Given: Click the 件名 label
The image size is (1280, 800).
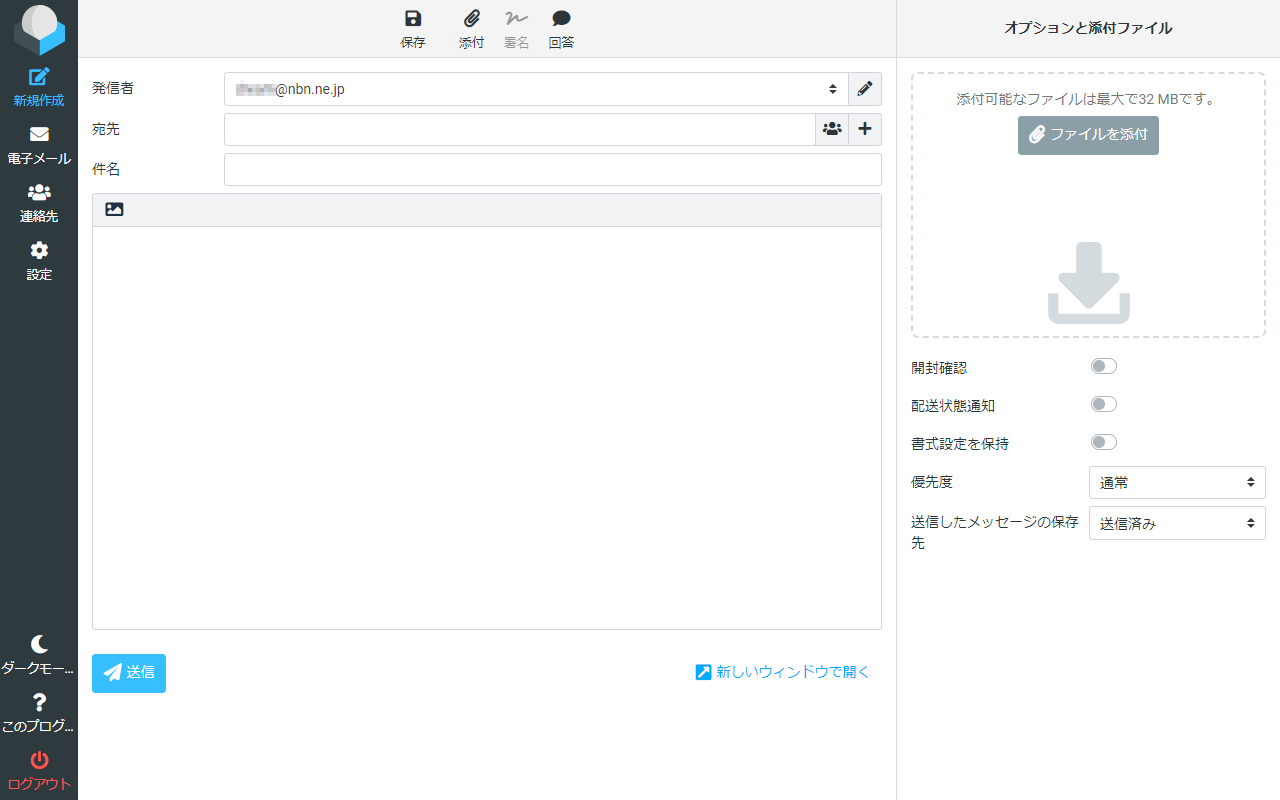Looking at the screenshot, I should [x=106, y=169].
